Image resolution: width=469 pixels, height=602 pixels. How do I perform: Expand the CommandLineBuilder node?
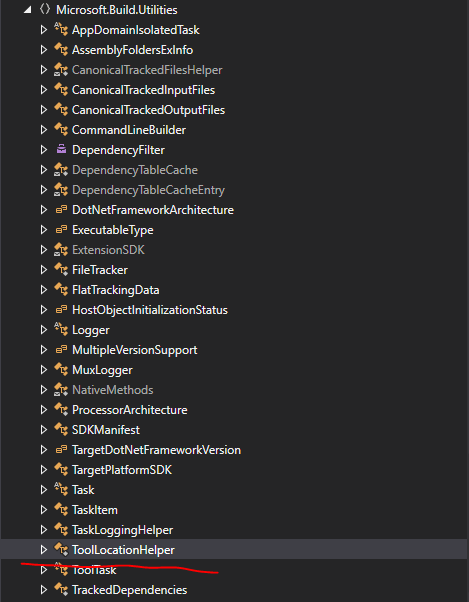click(44, 130)
